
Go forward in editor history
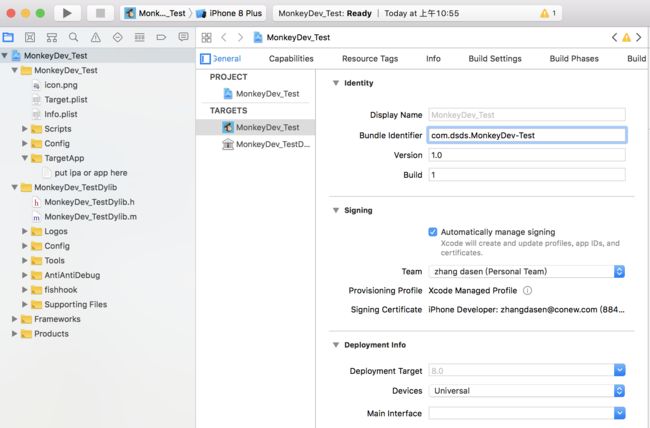[240, 37]
